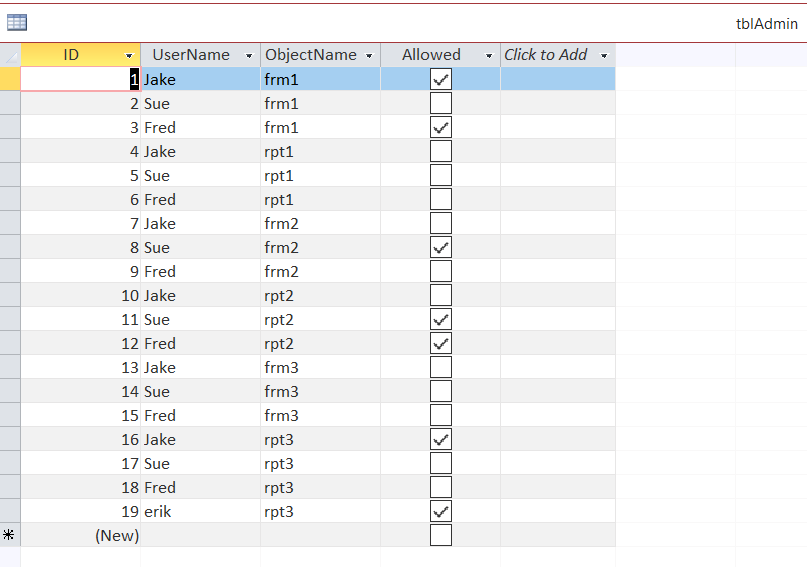Screen dimensions: 807x567
Task: Open the UserName column filter dropdown arrow
Action: [249, 56]
